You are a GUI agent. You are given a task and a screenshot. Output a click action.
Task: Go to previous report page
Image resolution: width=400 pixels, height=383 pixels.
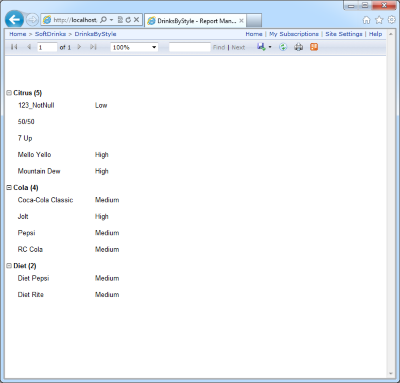point(29,47)
